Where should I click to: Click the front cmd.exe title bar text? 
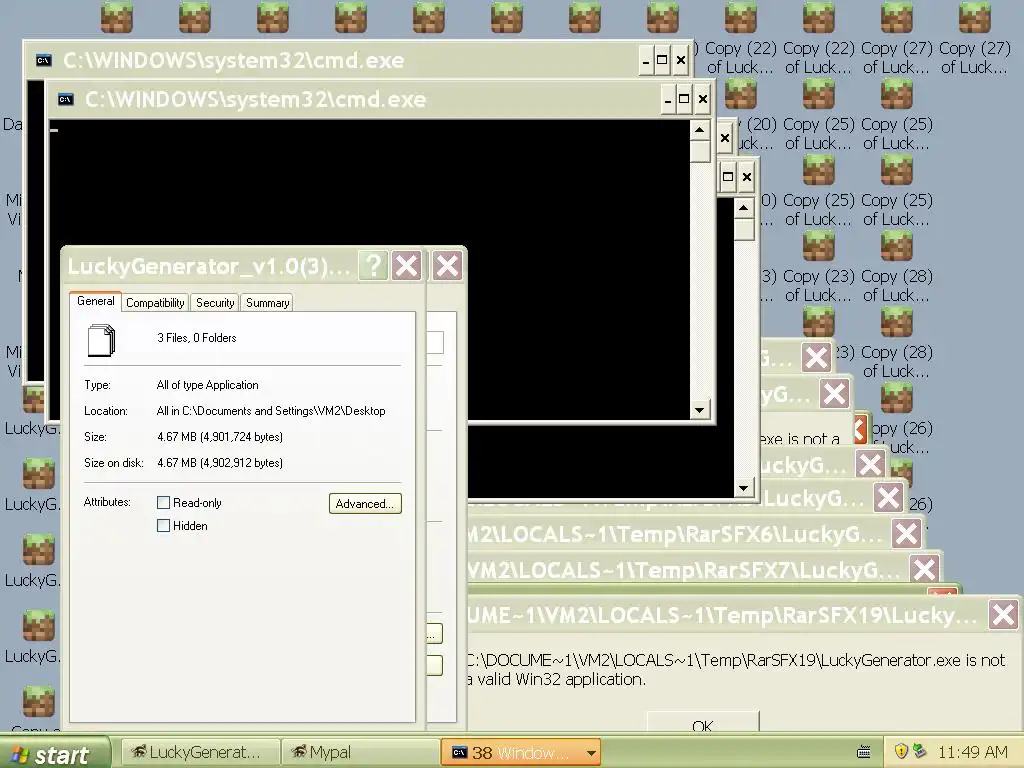point(255,99)
